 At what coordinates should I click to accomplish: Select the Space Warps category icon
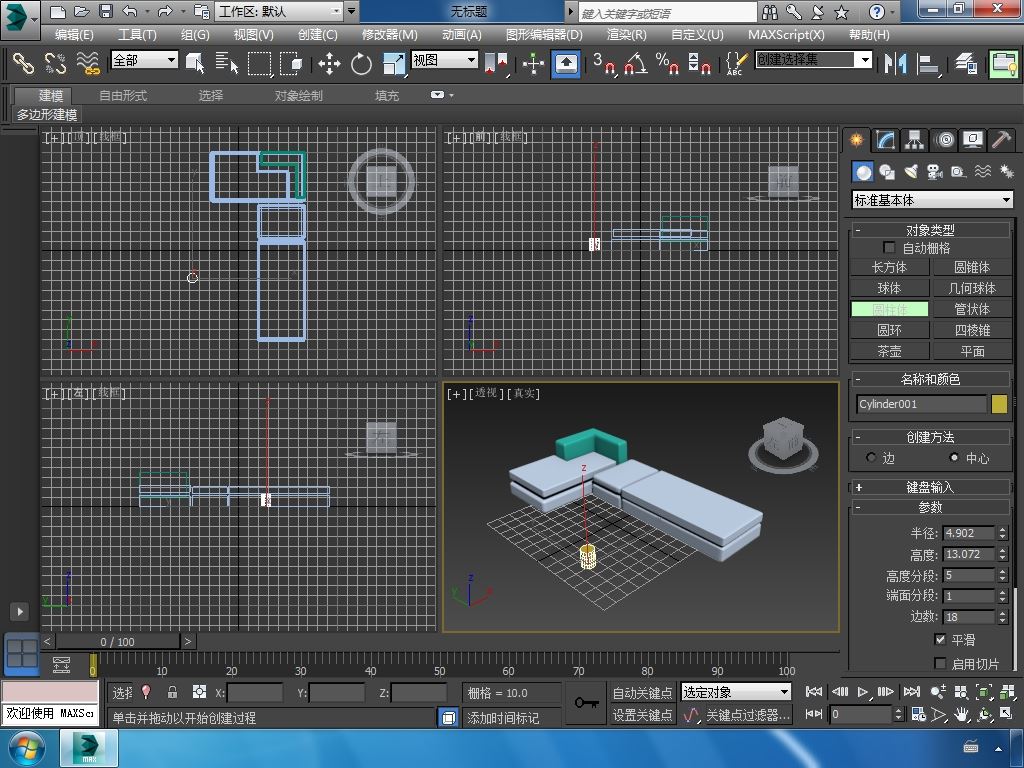pyautogui.click(x=982, y=172)
